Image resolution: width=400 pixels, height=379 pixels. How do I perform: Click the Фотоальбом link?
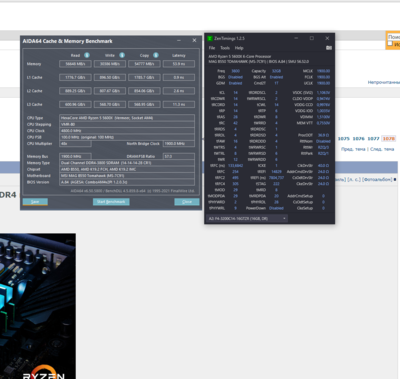378,180
